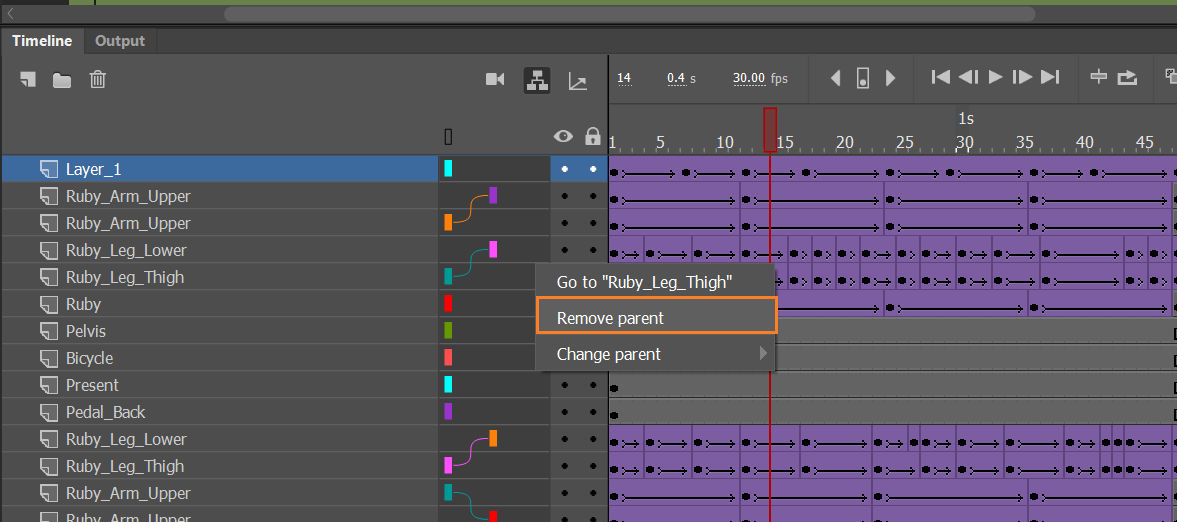
Task: Click the New Layer icon
Action: point(29,80)
